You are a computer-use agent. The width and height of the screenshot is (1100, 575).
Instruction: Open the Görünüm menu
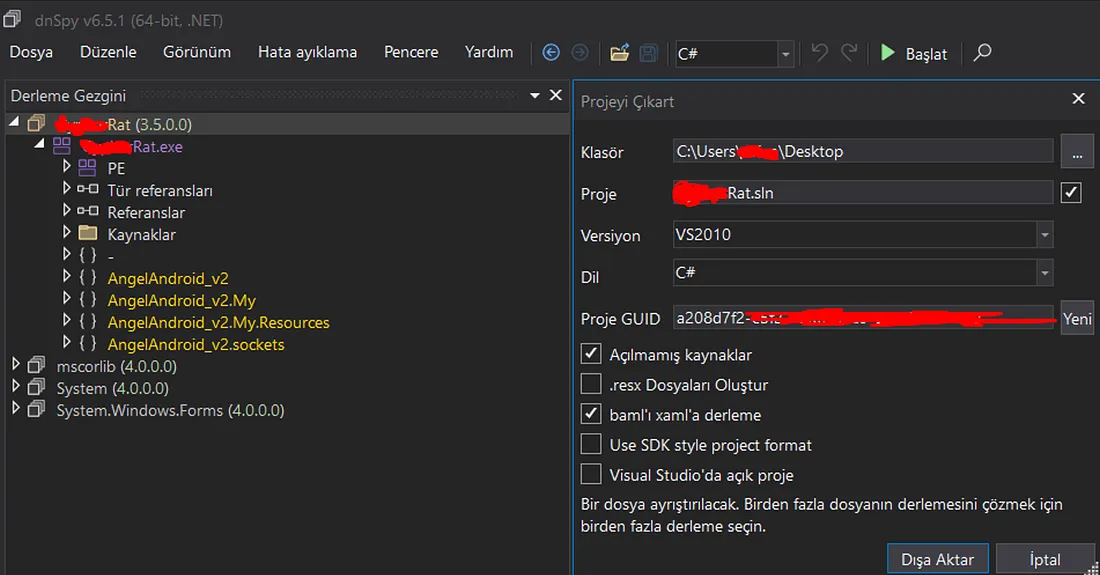197,53
